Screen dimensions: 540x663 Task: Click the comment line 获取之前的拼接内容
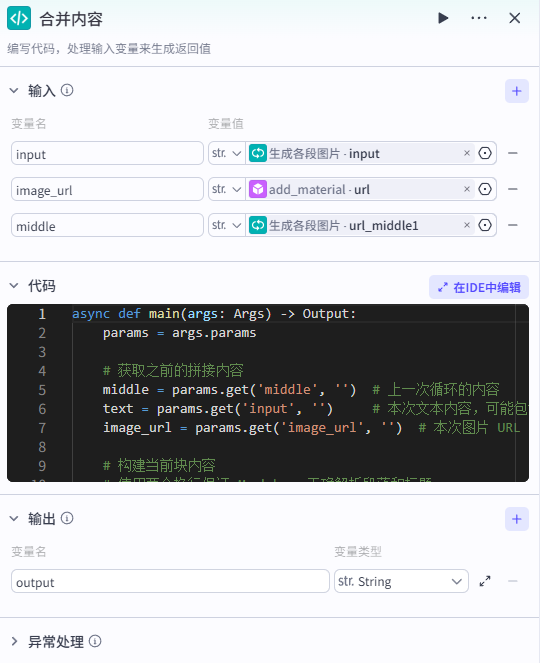pos(173,370)
